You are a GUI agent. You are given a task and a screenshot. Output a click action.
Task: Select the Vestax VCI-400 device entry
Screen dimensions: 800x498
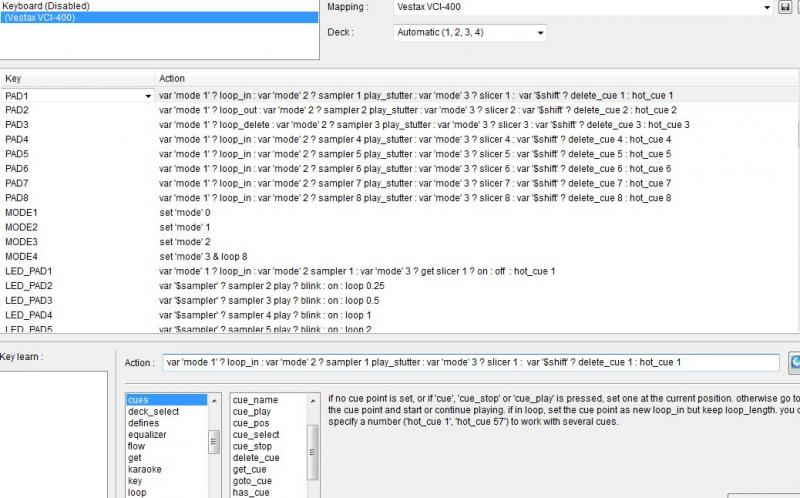(x=43, y=18)
